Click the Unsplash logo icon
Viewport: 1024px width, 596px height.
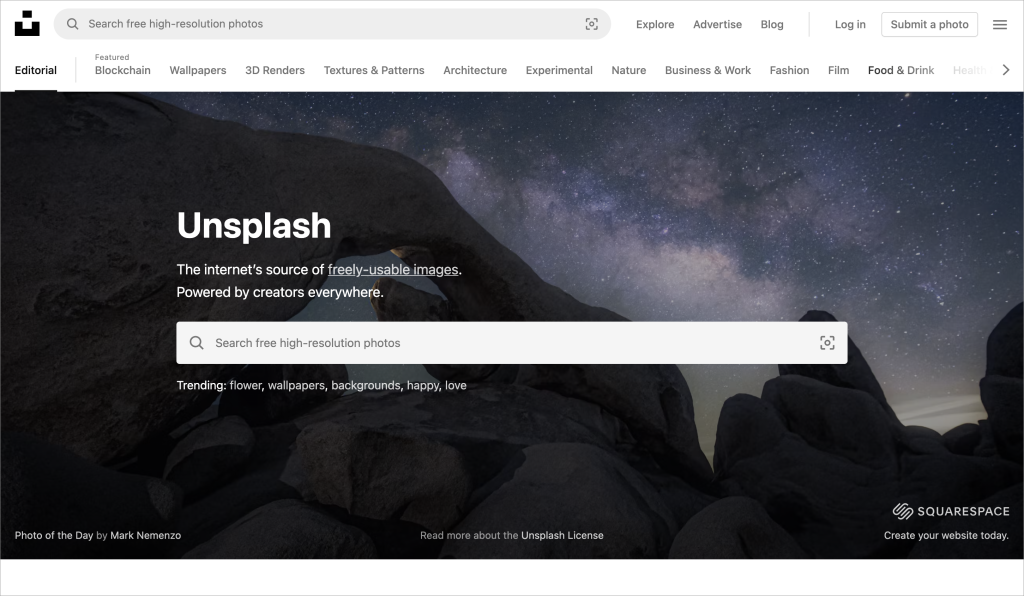pos(27,24)
